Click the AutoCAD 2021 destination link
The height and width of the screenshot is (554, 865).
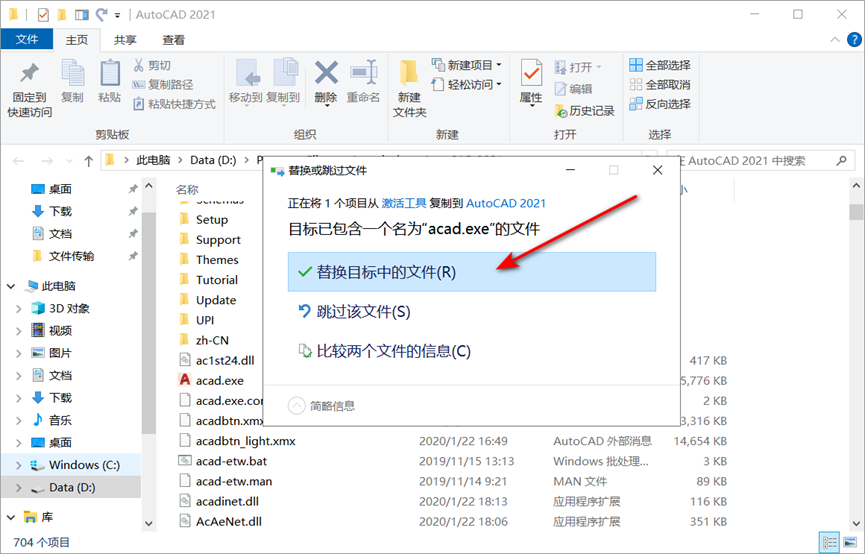pos(506,203)
